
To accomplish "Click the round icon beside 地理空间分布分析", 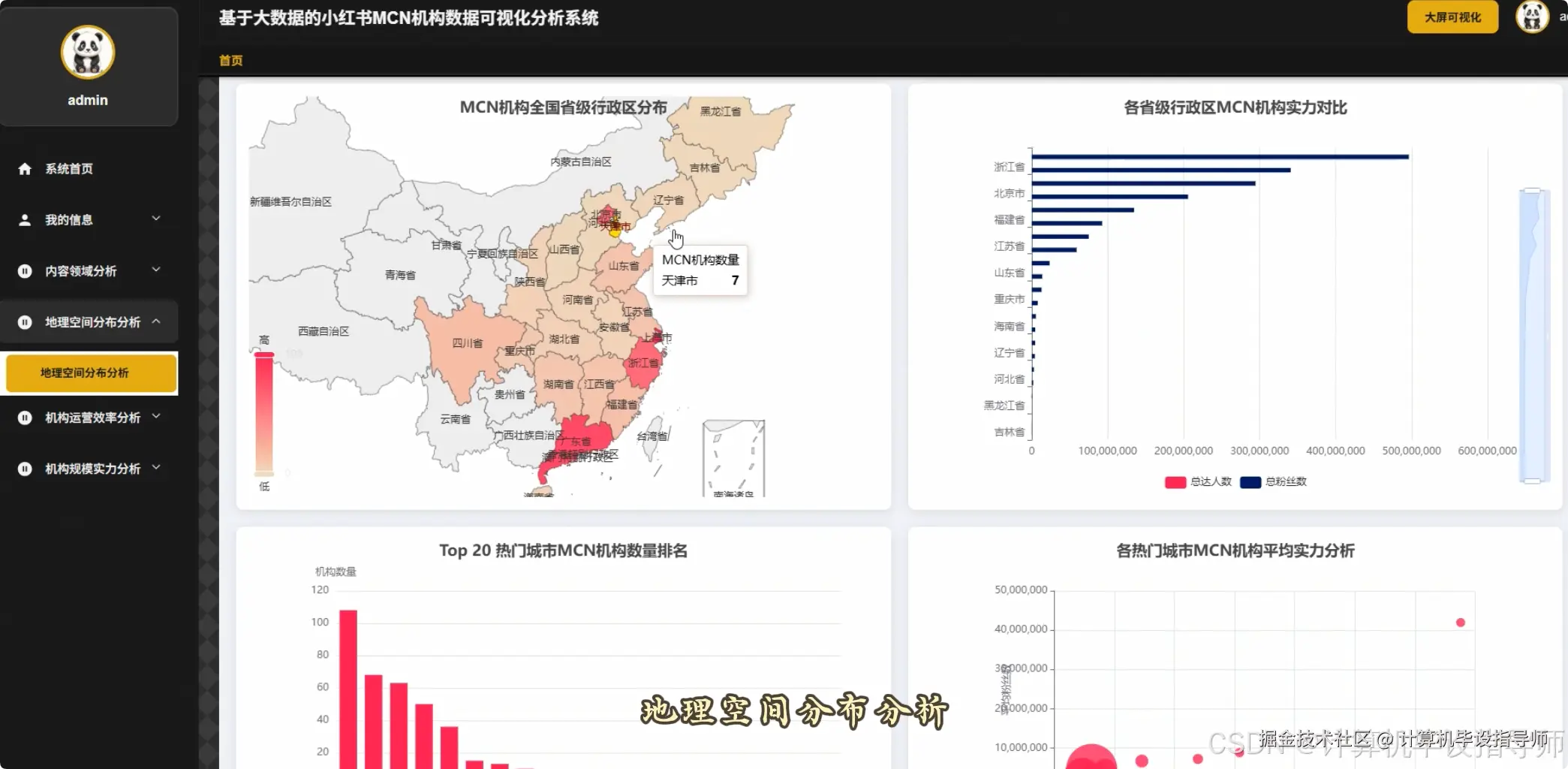I will click(x=25, y=322).
